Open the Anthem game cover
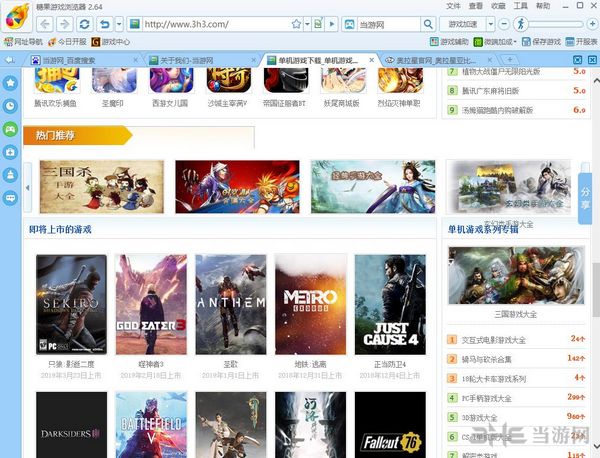This screenshot has height=458, width=600. (x=231, y=305)
